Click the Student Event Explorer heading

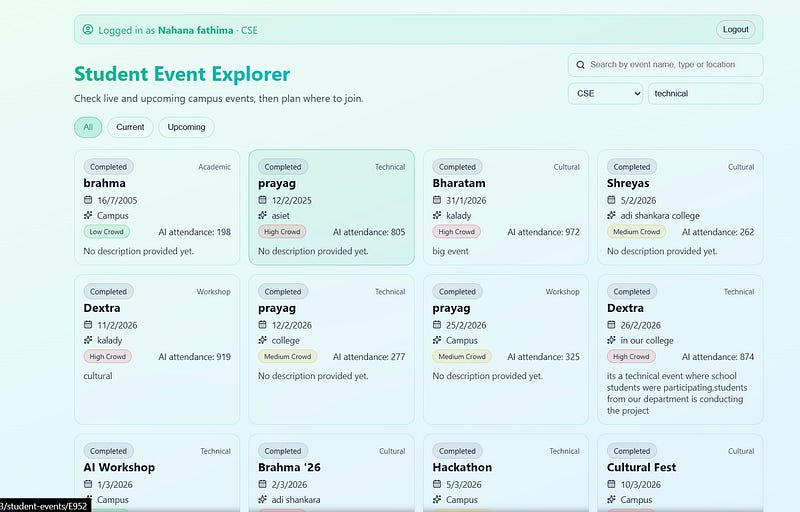point(182,74)
